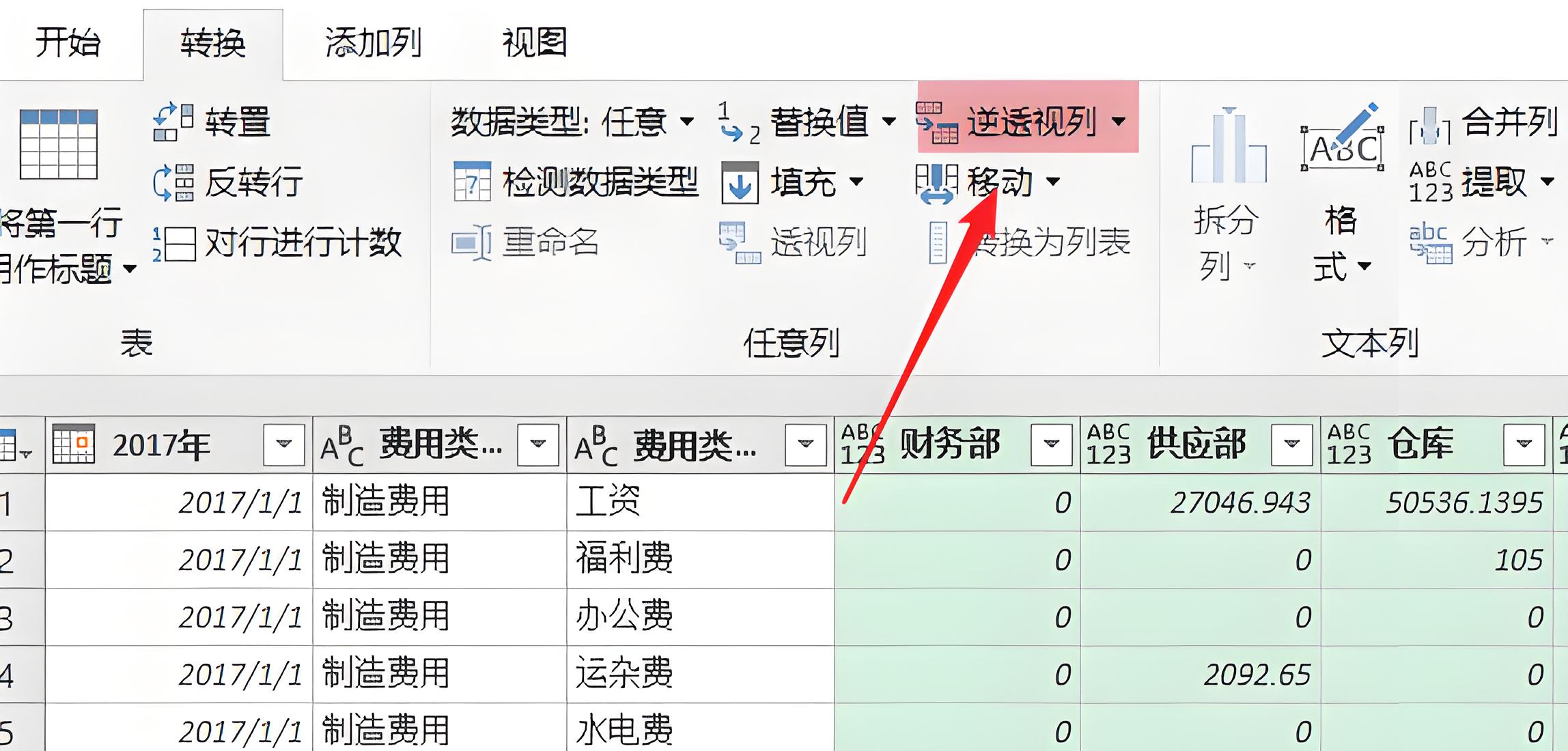Screen dimensions: 1568x751
Task: Open the first 费用类 column filter dropdown
Action: 538,444
